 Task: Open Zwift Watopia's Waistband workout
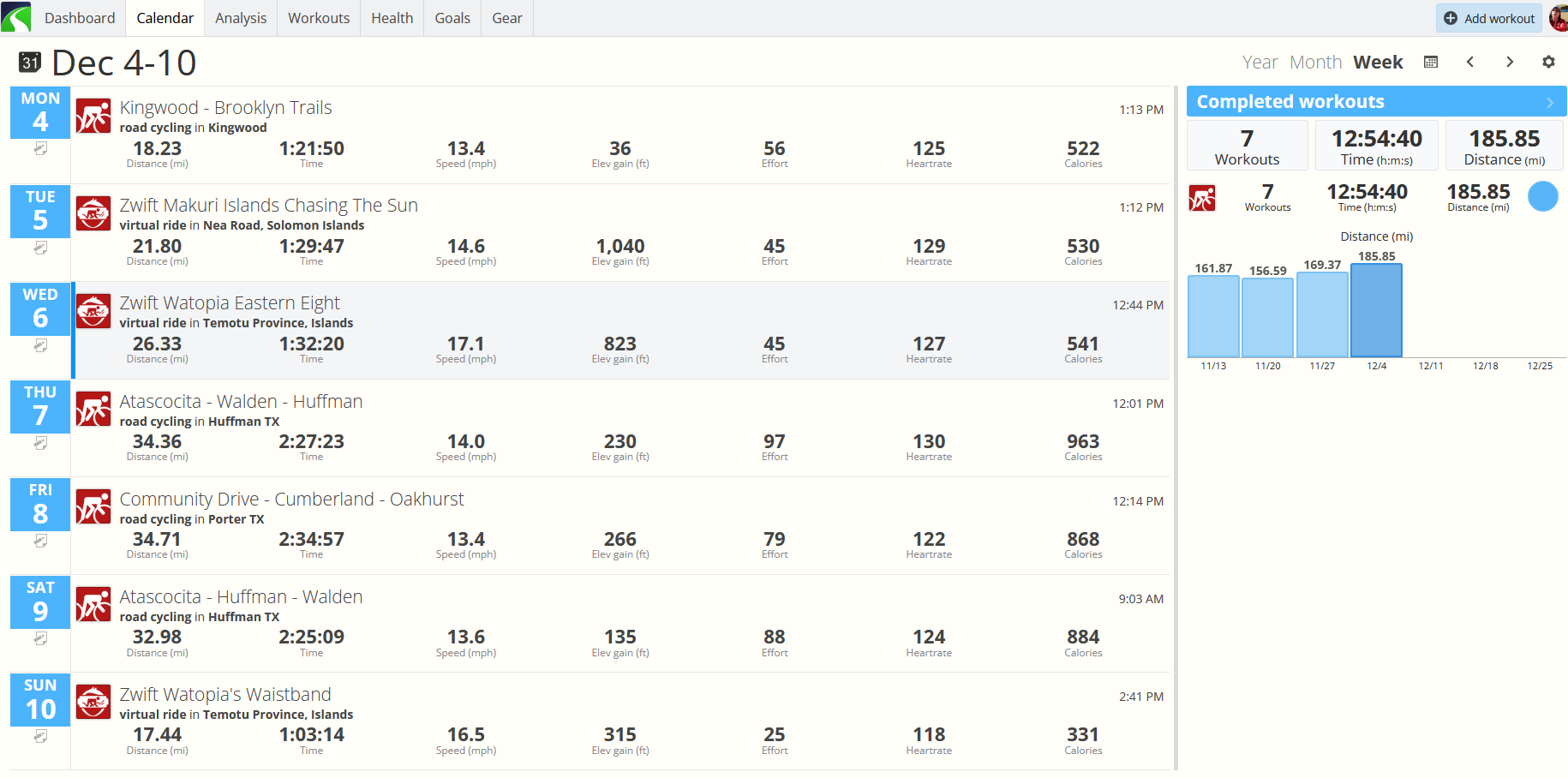coord(225,694)
